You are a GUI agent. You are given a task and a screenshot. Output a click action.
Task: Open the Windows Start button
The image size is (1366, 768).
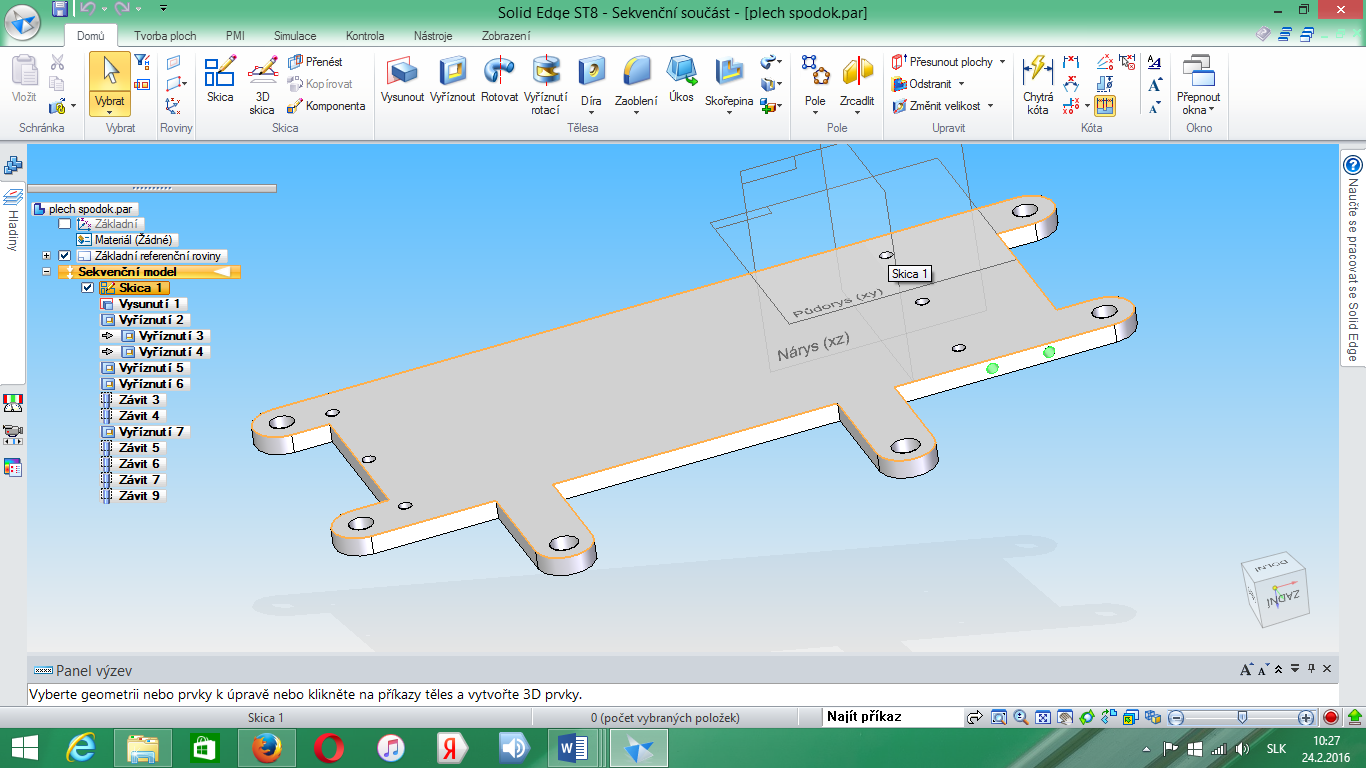click(x=24, y=748)
